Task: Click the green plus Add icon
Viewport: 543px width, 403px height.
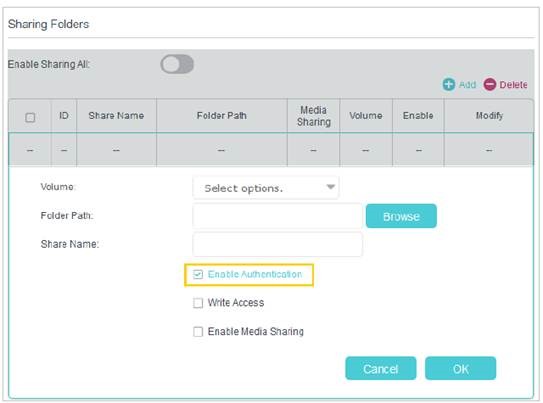Action: (449, 84)
